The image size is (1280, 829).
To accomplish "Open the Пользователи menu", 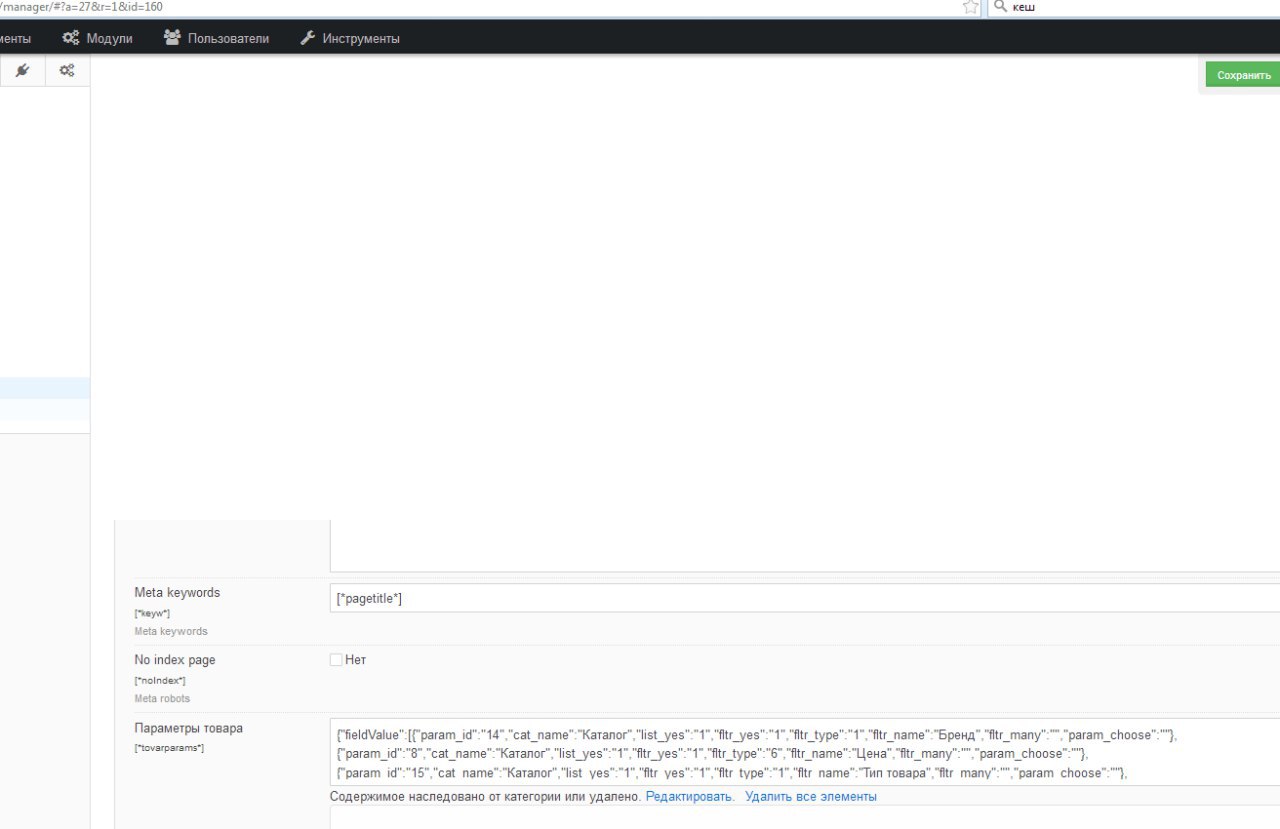I will pos(216,38).
